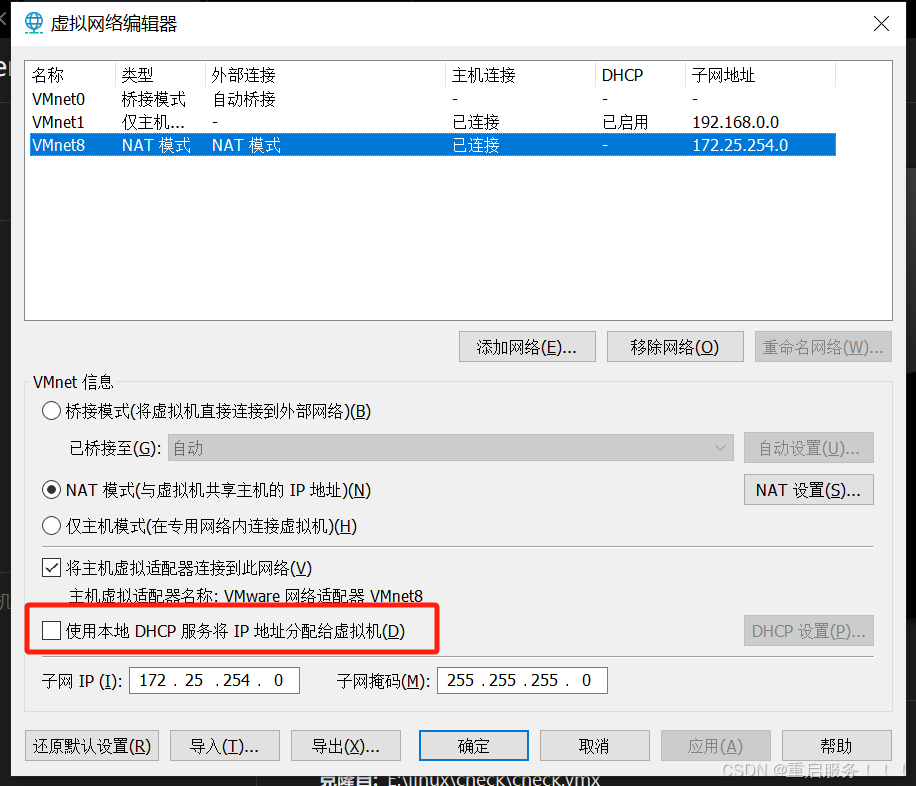
Task: Uncheck 将主机虚拟适配器连接到此网络 checkbox
Action: point(51,567)
